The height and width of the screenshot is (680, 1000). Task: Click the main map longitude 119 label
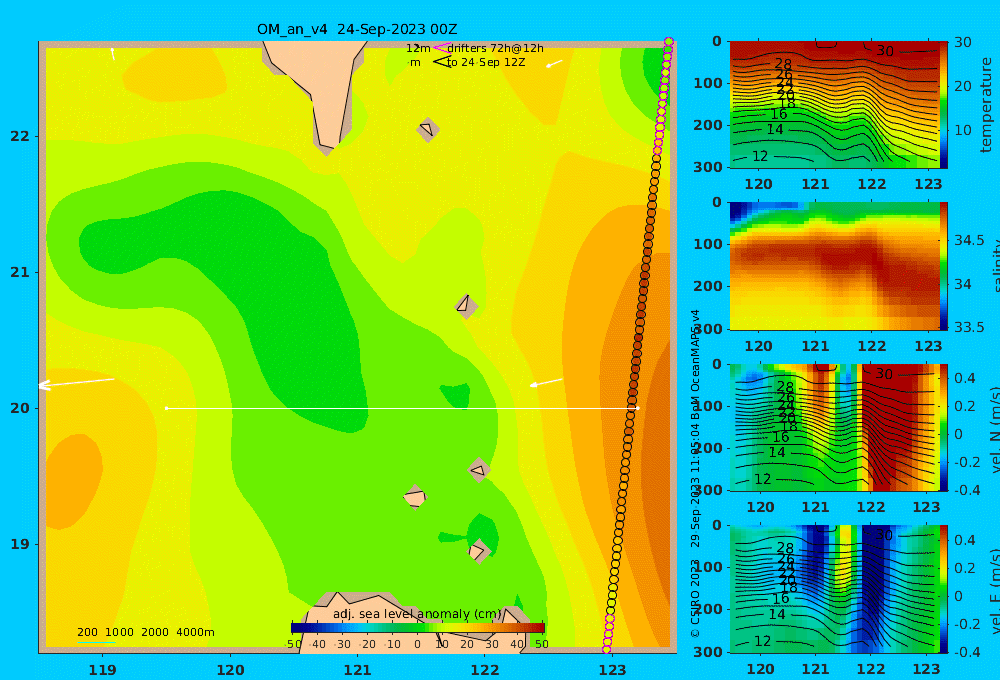tap(102, 670)
